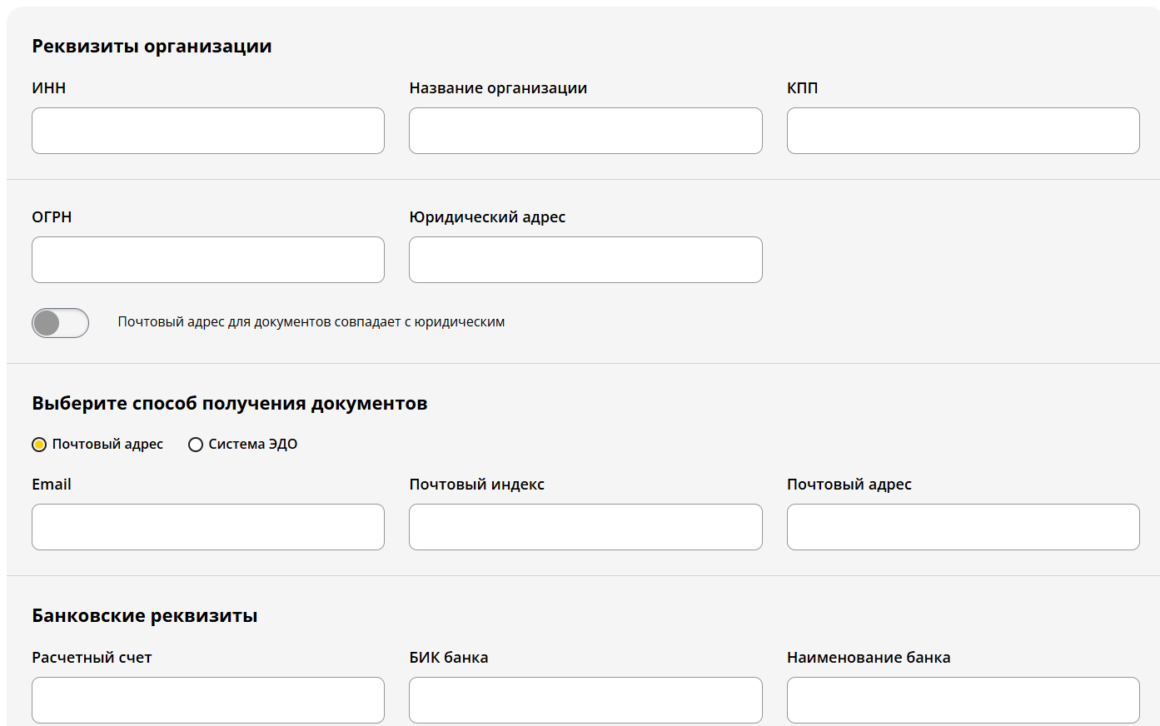
Task: Choose the Система ЭДО radio option
Action: click(x=195, y=445)
